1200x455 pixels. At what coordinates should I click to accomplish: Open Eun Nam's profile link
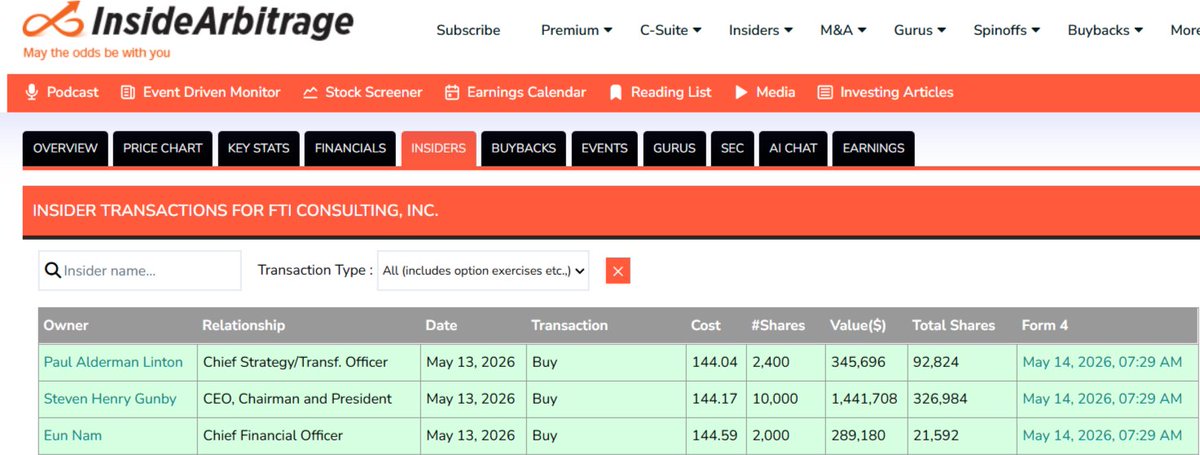[73, 435]
